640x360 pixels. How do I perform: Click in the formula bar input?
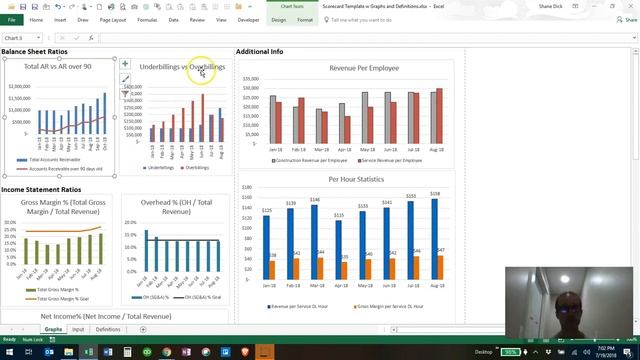(x=365, y=38)
